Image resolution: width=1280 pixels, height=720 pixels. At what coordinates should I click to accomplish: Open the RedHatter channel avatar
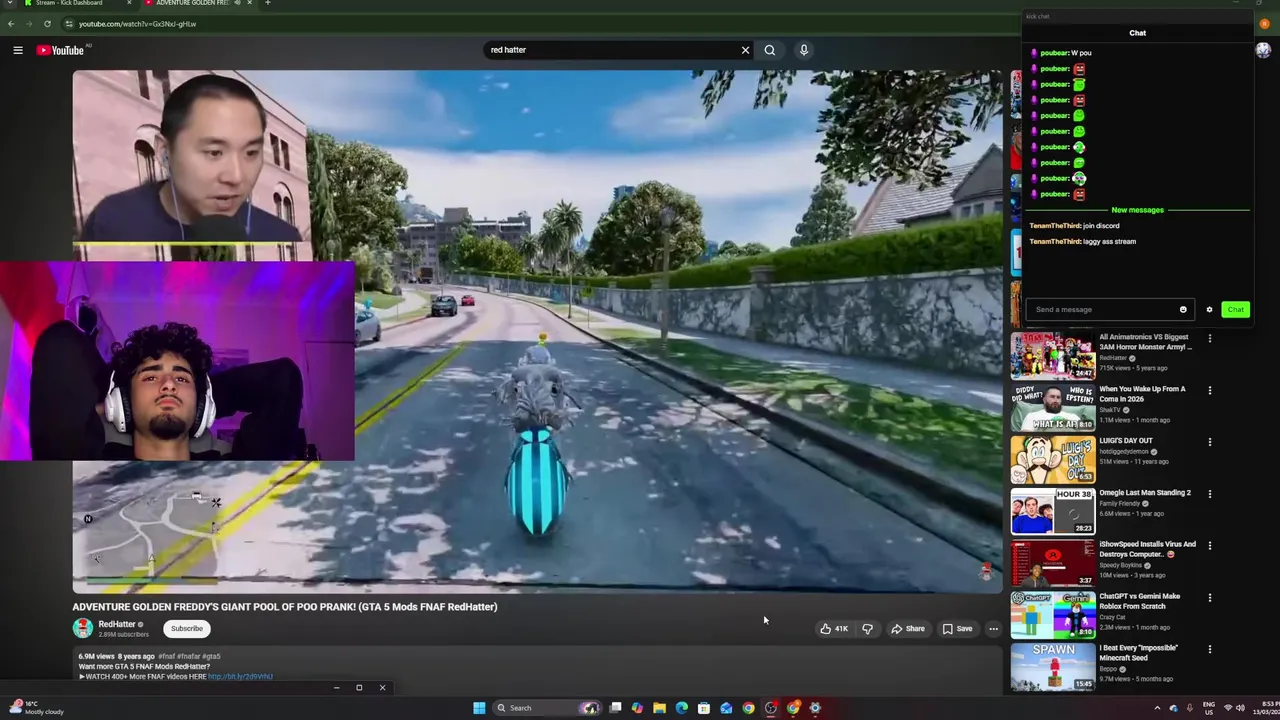click(x=83, y=628)
